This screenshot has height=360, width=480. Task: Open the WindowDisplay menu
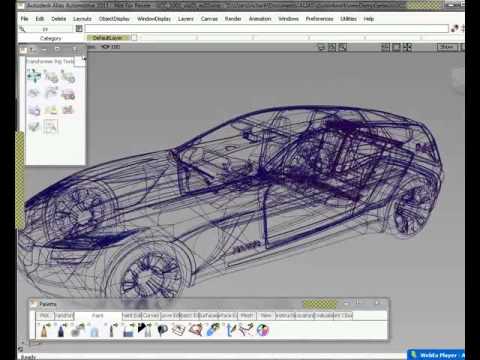point(154,19)
